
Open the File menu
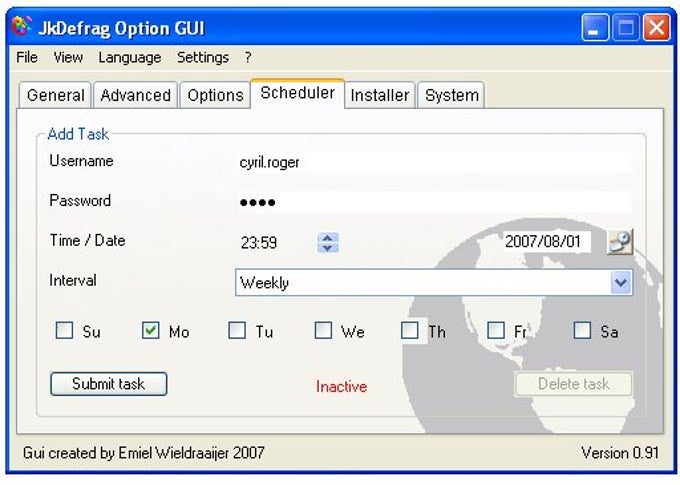[26, 57]
